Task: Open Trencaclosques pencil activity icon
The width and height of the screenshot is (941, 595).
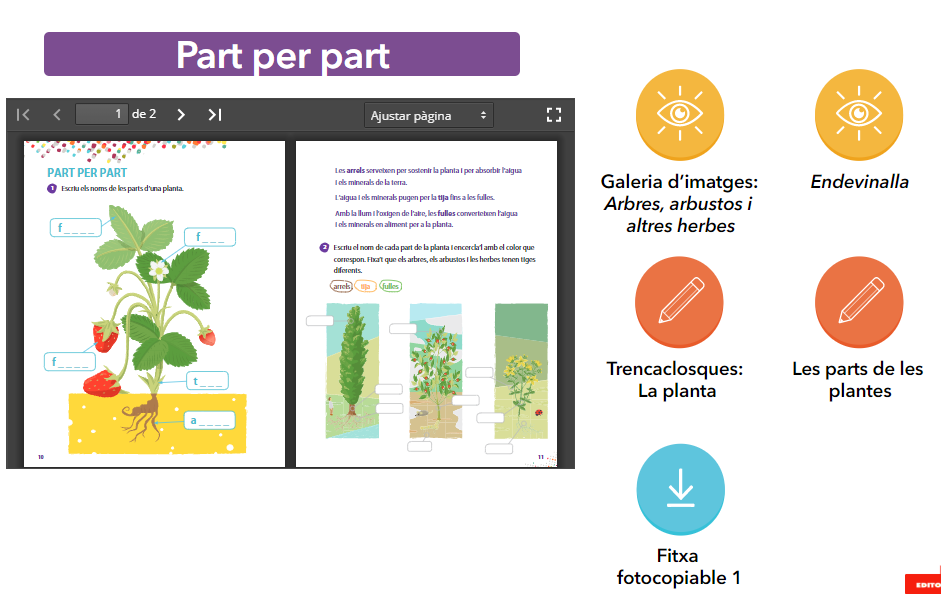Action: [x=679, y=300]
